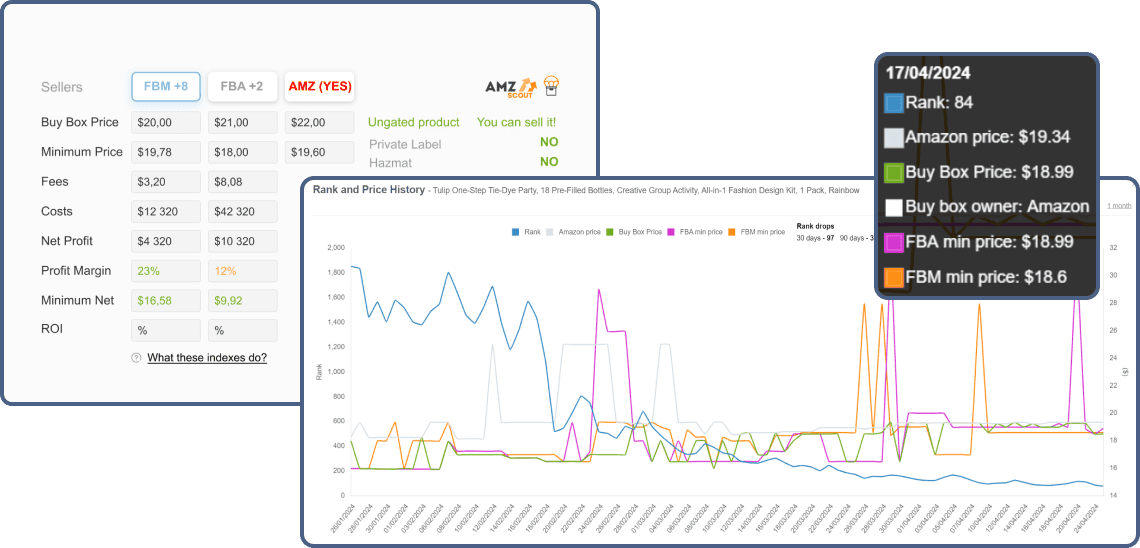Click the FBA Fees field showing $8,08
This screenshot has width=1140, height=548.
tap(243, 182)
